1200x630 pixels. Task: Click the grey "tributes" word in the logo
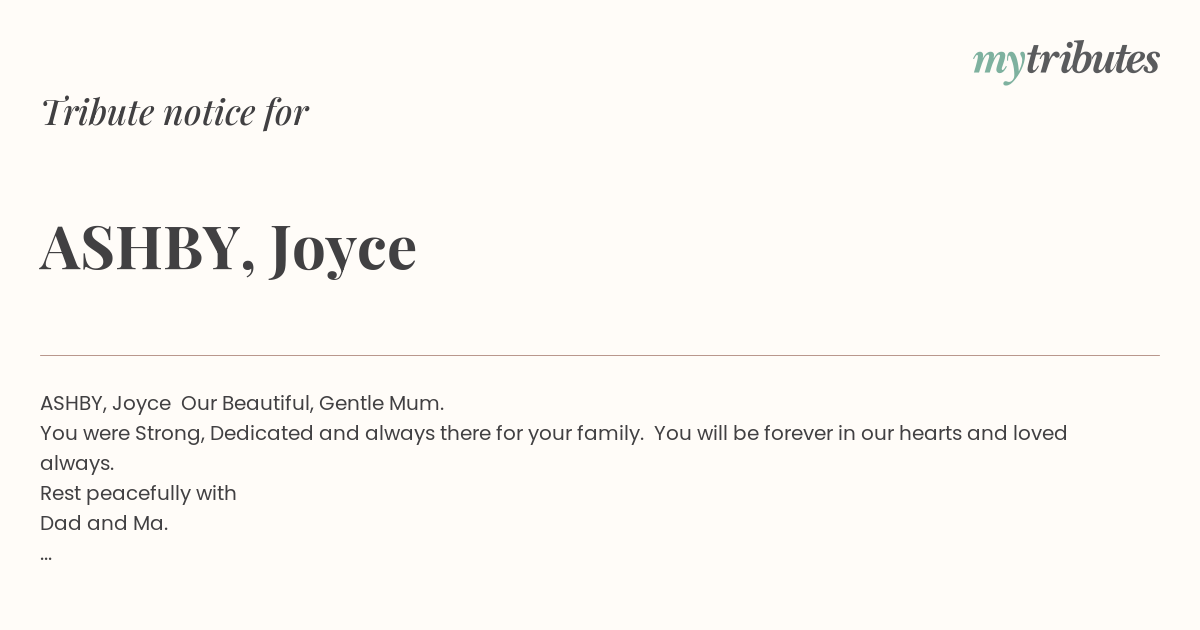[1093, 58]
